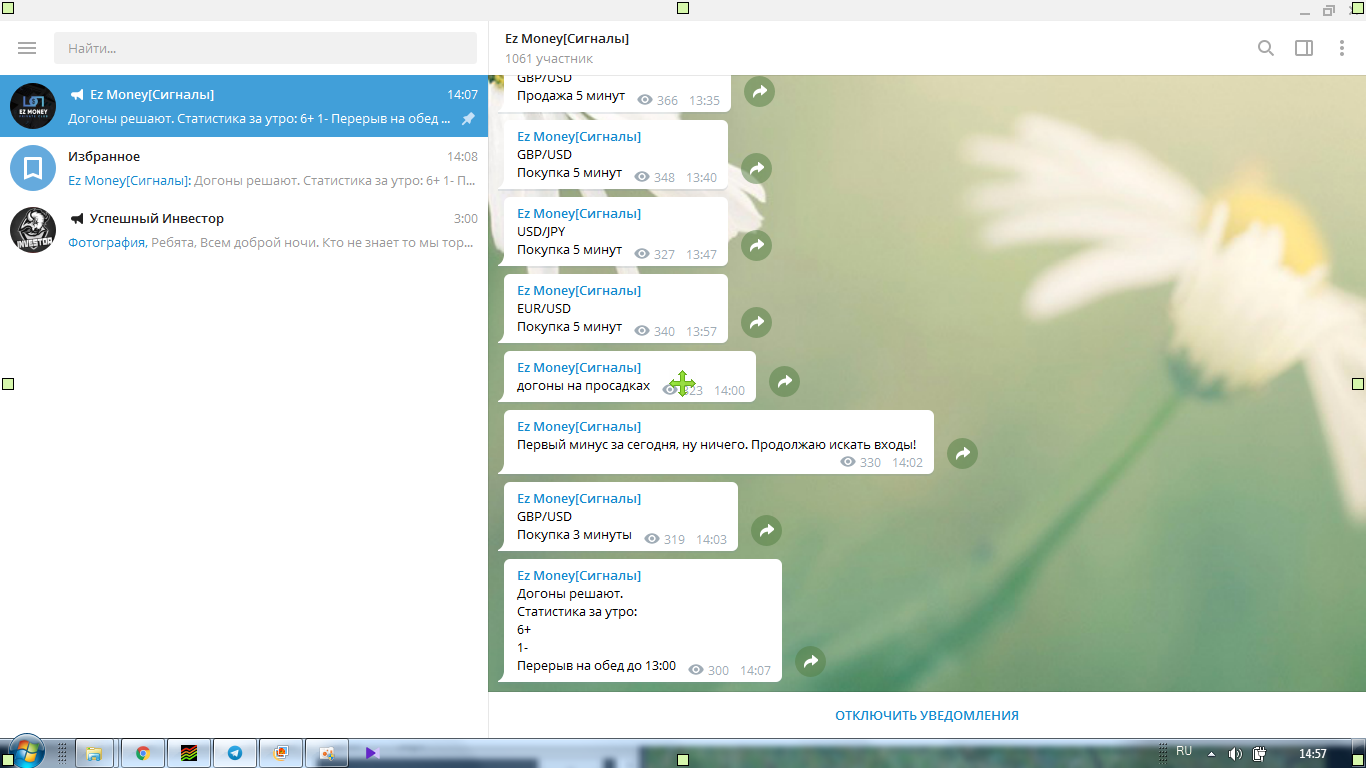Click the 14:03 timestamp on GBP/USD message
The image size is (1366, 768).
[711, 540]
